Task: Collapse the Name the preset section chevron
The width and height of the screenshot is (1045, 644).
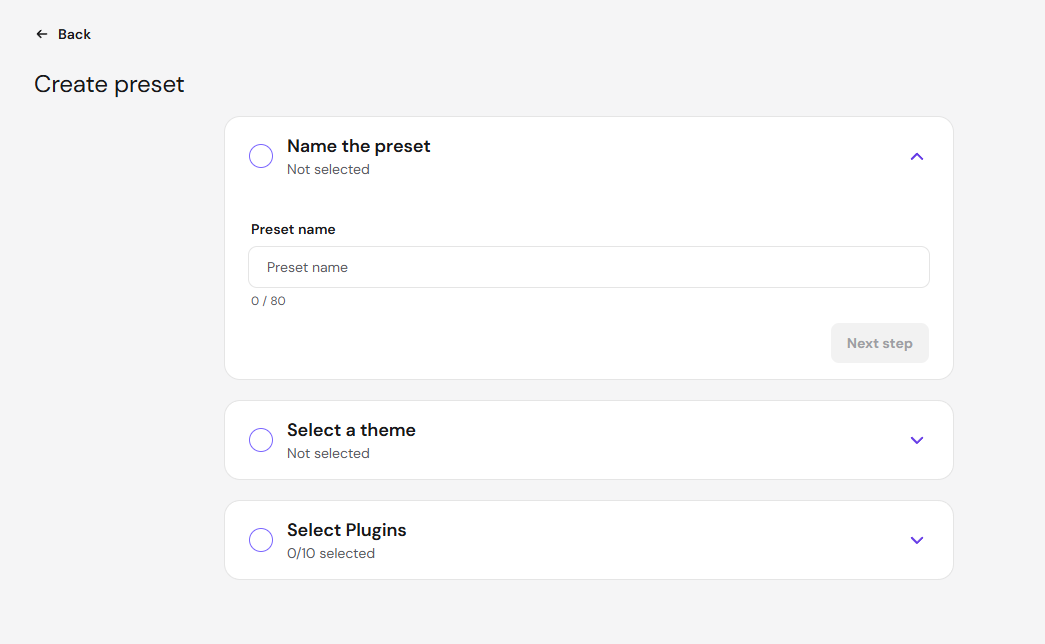Action: coord(916,157)
